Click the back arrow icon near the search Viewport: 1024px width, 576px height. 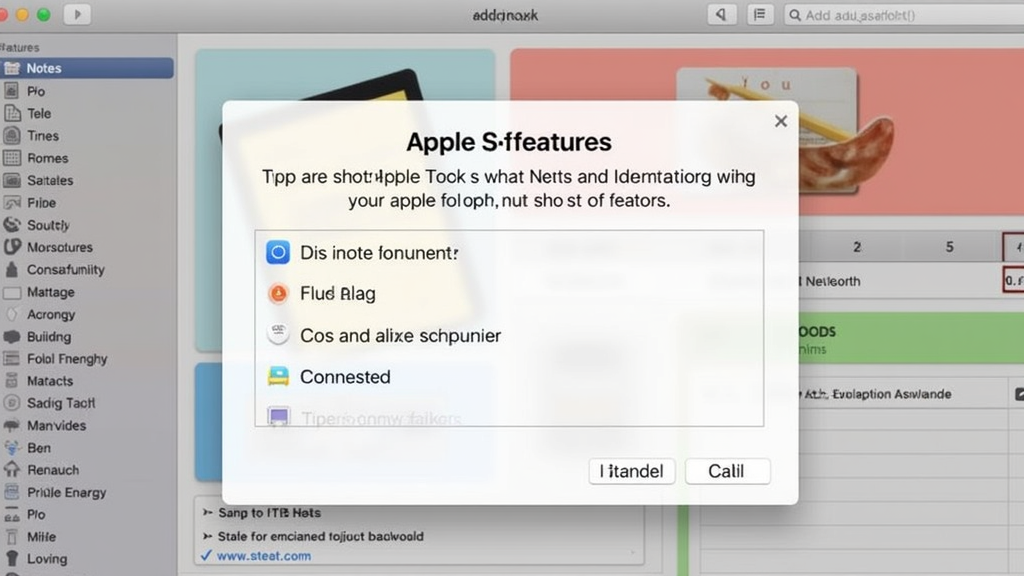pyautogui.click(x=721, y=15)
